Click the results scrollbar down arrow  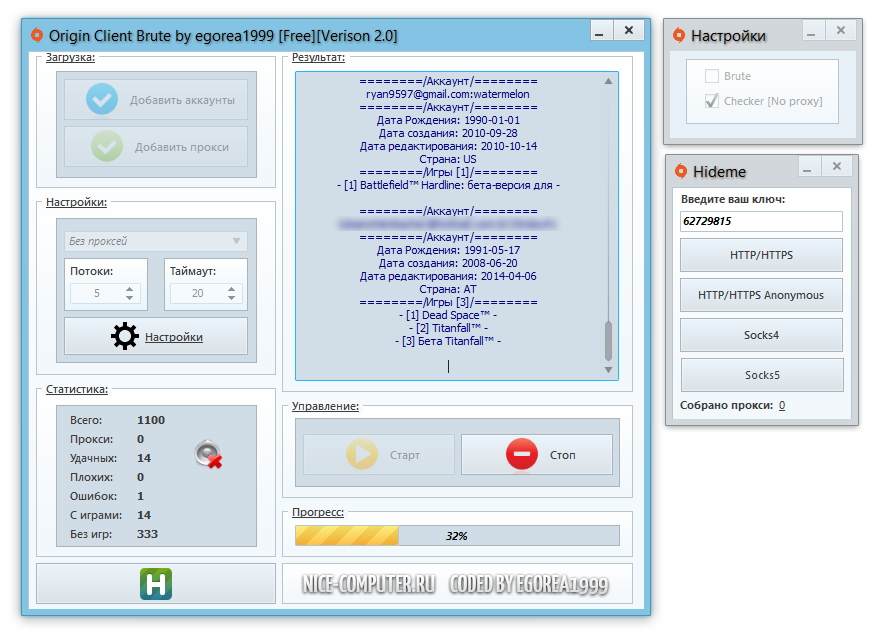pyautogui.click(x=608, y=370)
